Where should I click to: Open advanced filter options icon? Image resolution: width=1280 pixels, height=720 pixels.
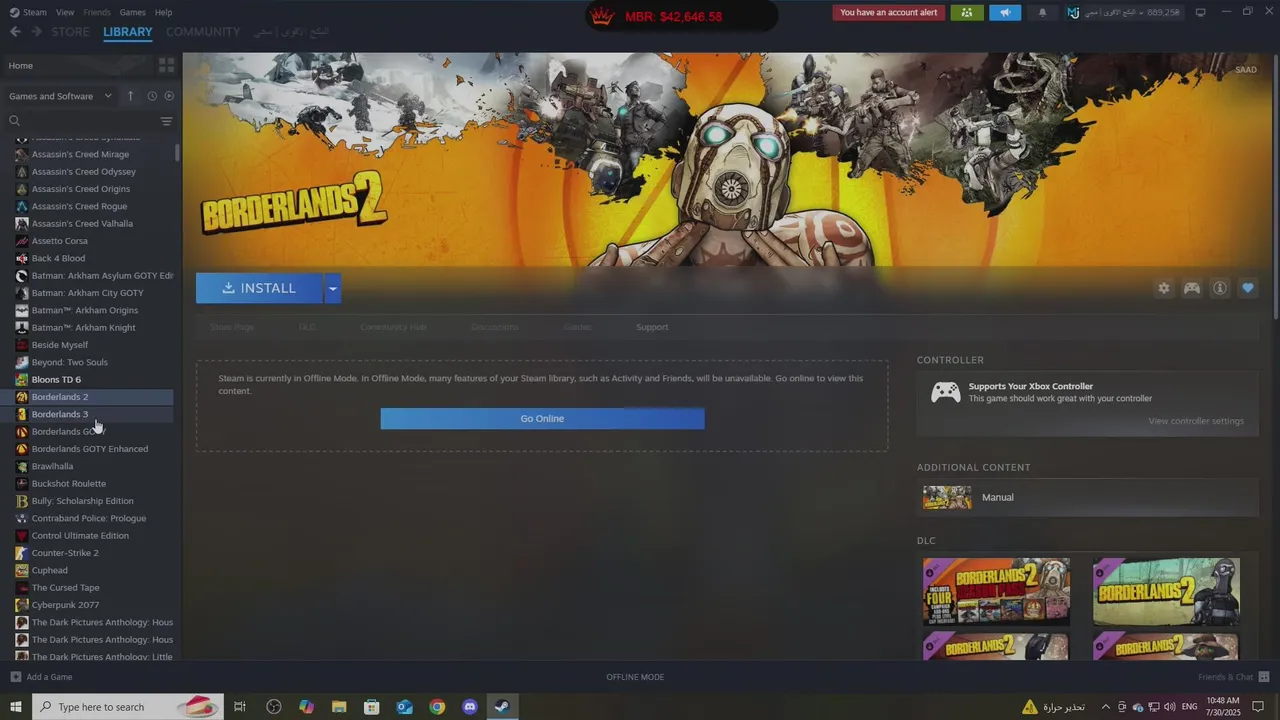click(167, 121)
